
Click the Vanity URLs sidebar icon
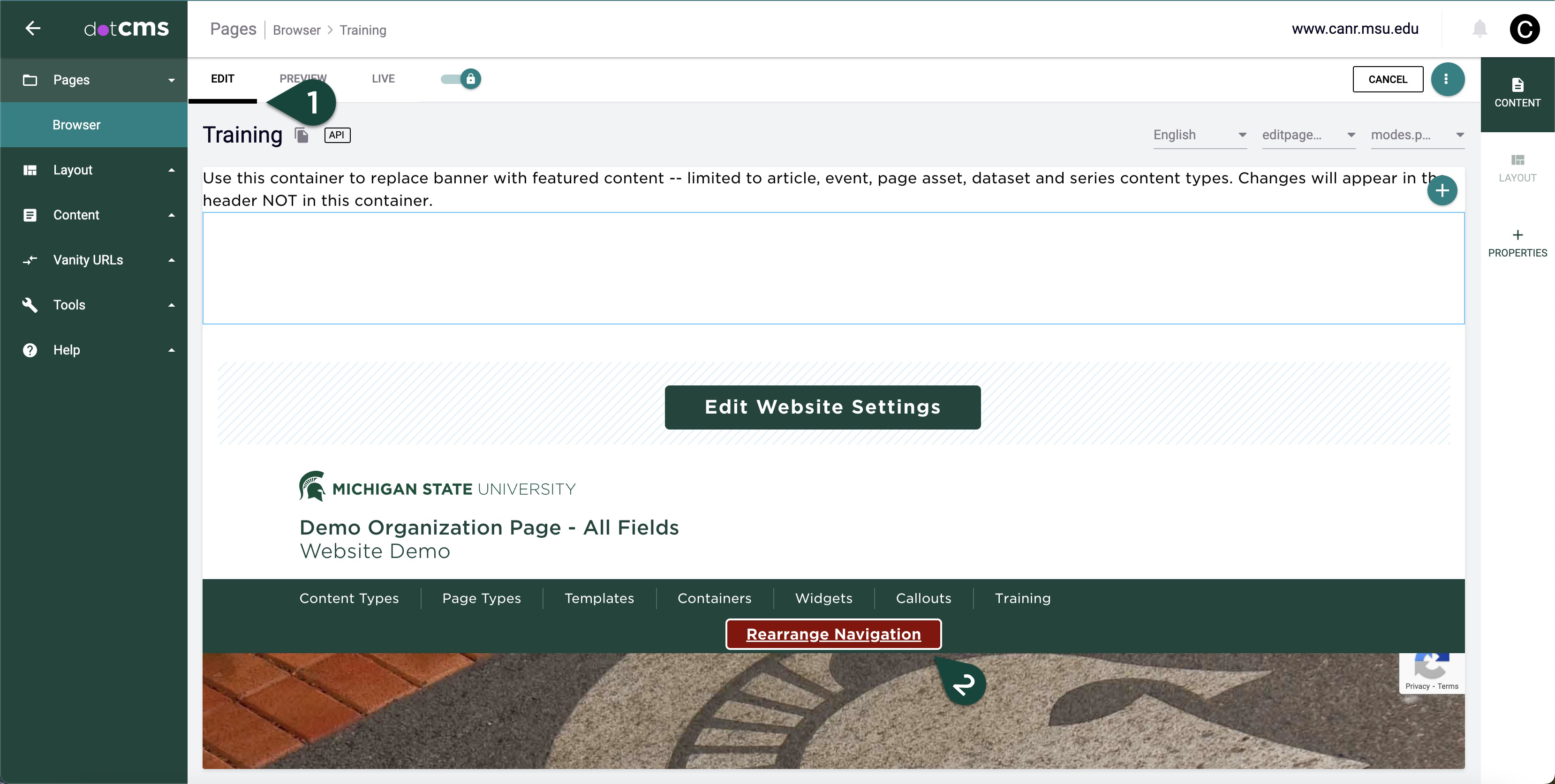[x=30, y=260]
